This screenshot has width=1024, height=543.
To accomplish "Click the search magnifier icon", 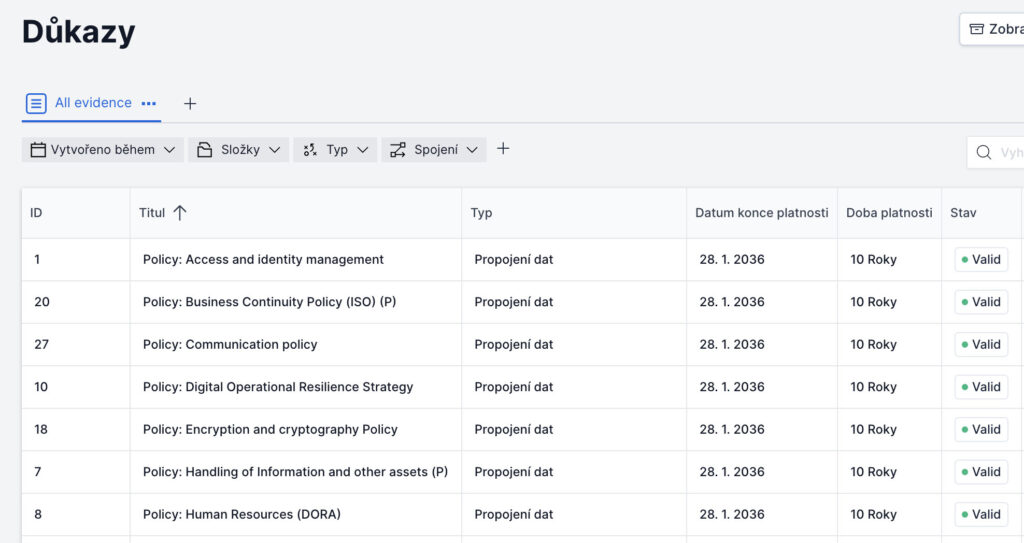I will tap(984, 152).
